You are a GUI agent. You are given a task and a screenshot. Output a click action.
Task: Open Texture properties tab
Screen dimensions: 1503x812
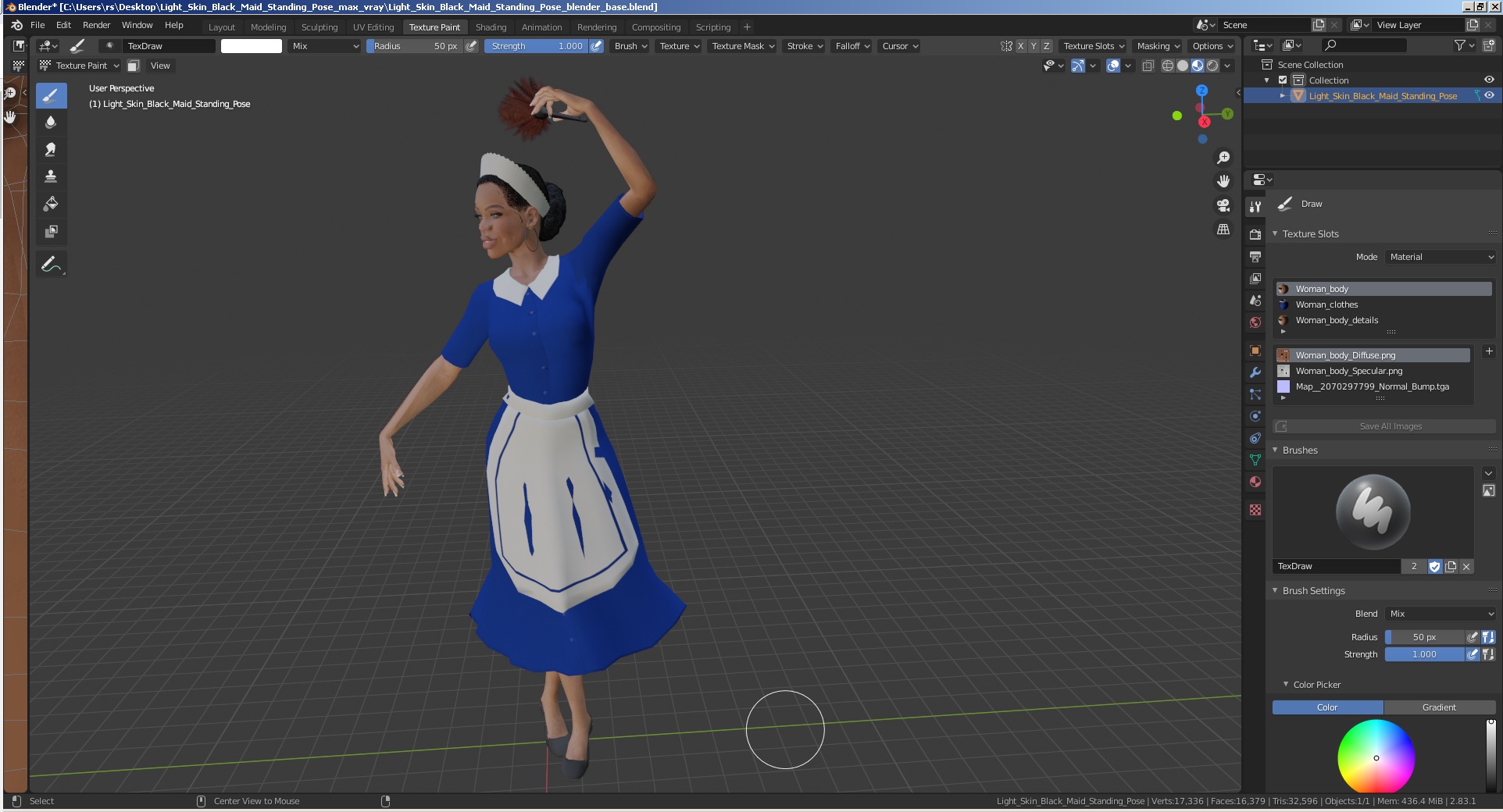1255,510
